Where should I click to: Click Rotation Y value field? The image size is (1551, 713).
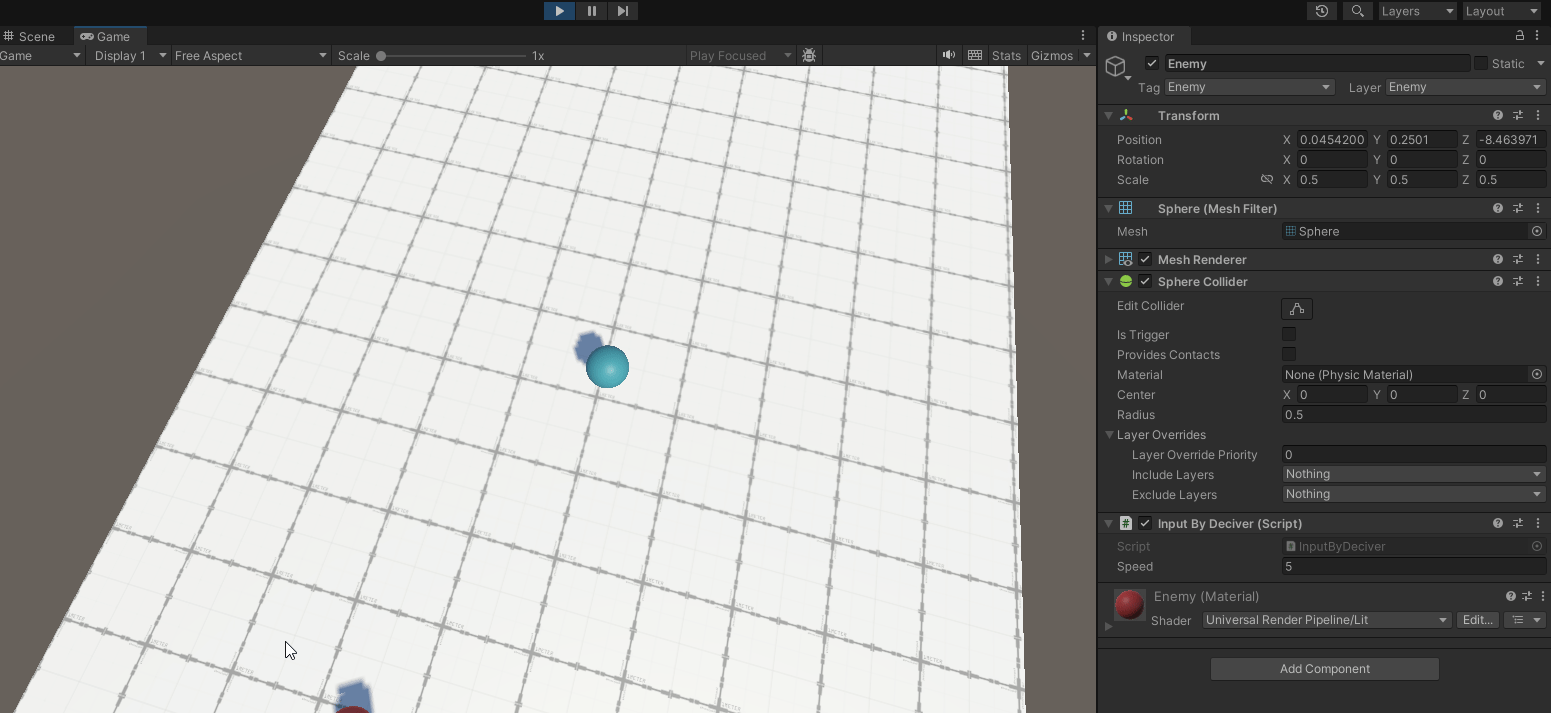pos(1422,160)
